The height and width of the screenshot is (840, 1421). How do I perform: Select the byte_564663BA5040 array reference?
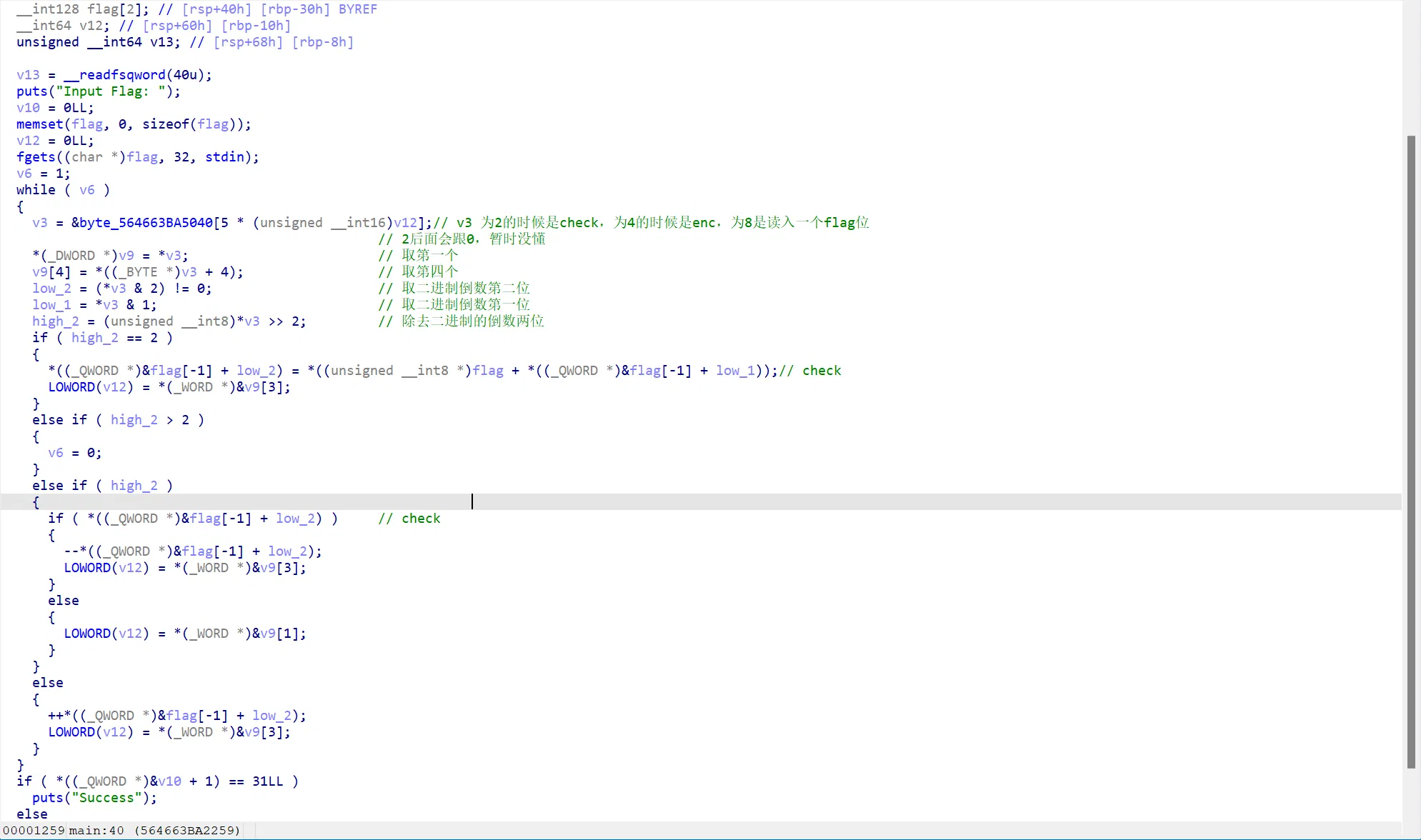(x=146, y=223)
